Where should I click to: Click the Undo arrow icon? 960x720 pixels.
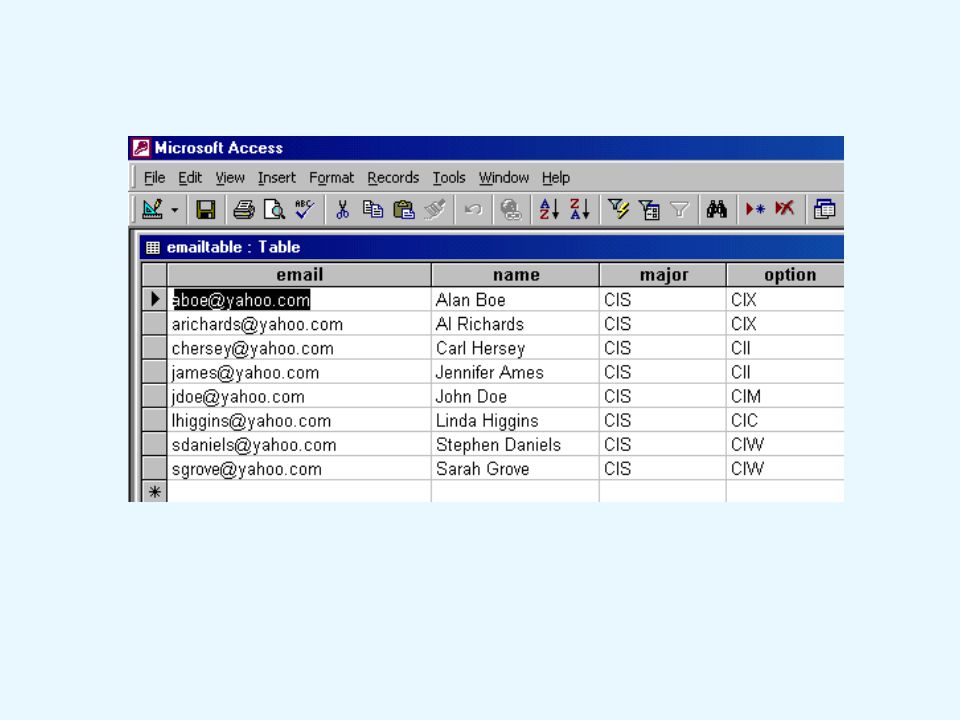(x=473, y=210)
